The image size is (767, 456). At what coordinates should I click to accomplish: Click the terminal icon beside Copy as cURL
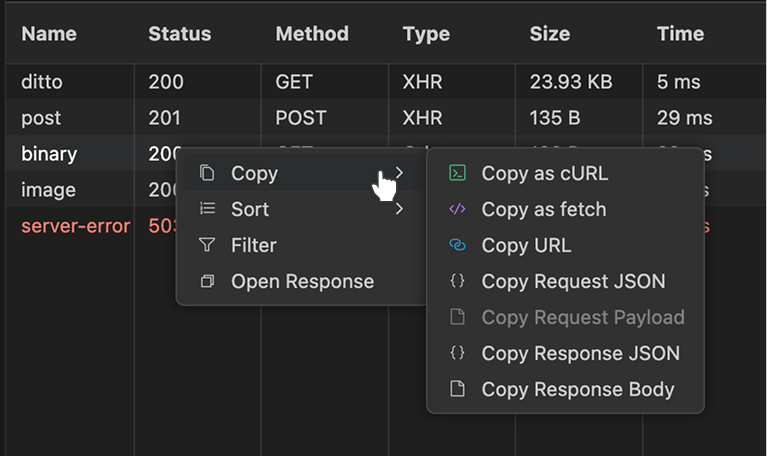[x=457, y=173]
